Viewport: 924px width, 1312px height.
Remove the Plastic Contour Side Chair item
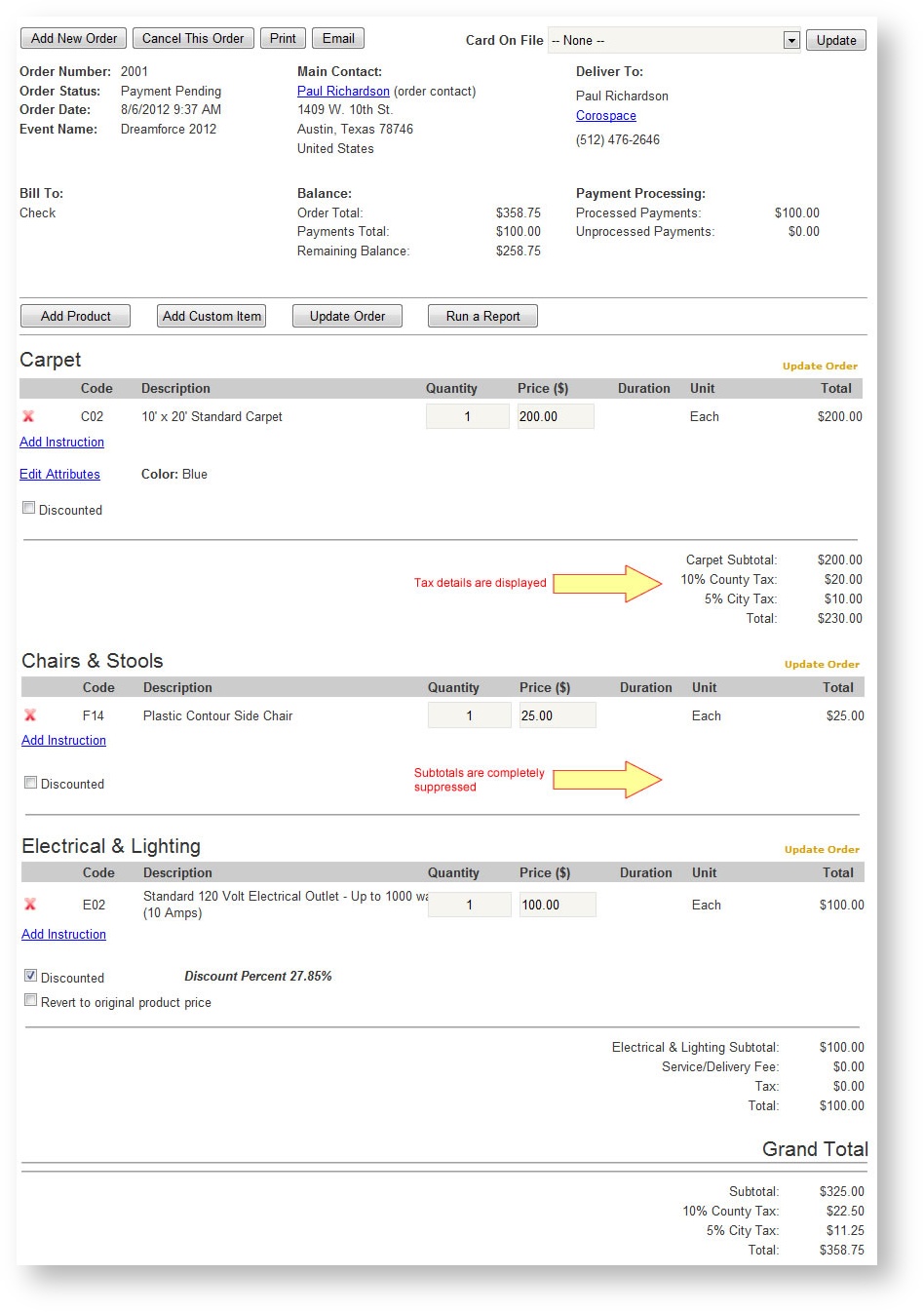pos(29,715)
